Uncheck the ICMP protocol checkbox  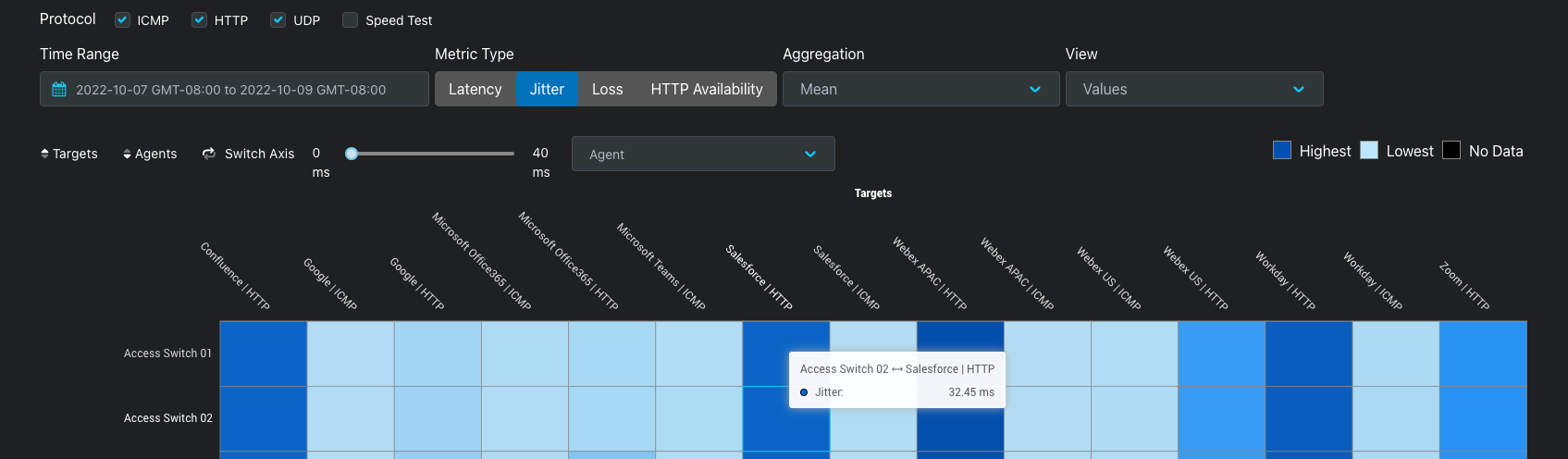(122, 19)
